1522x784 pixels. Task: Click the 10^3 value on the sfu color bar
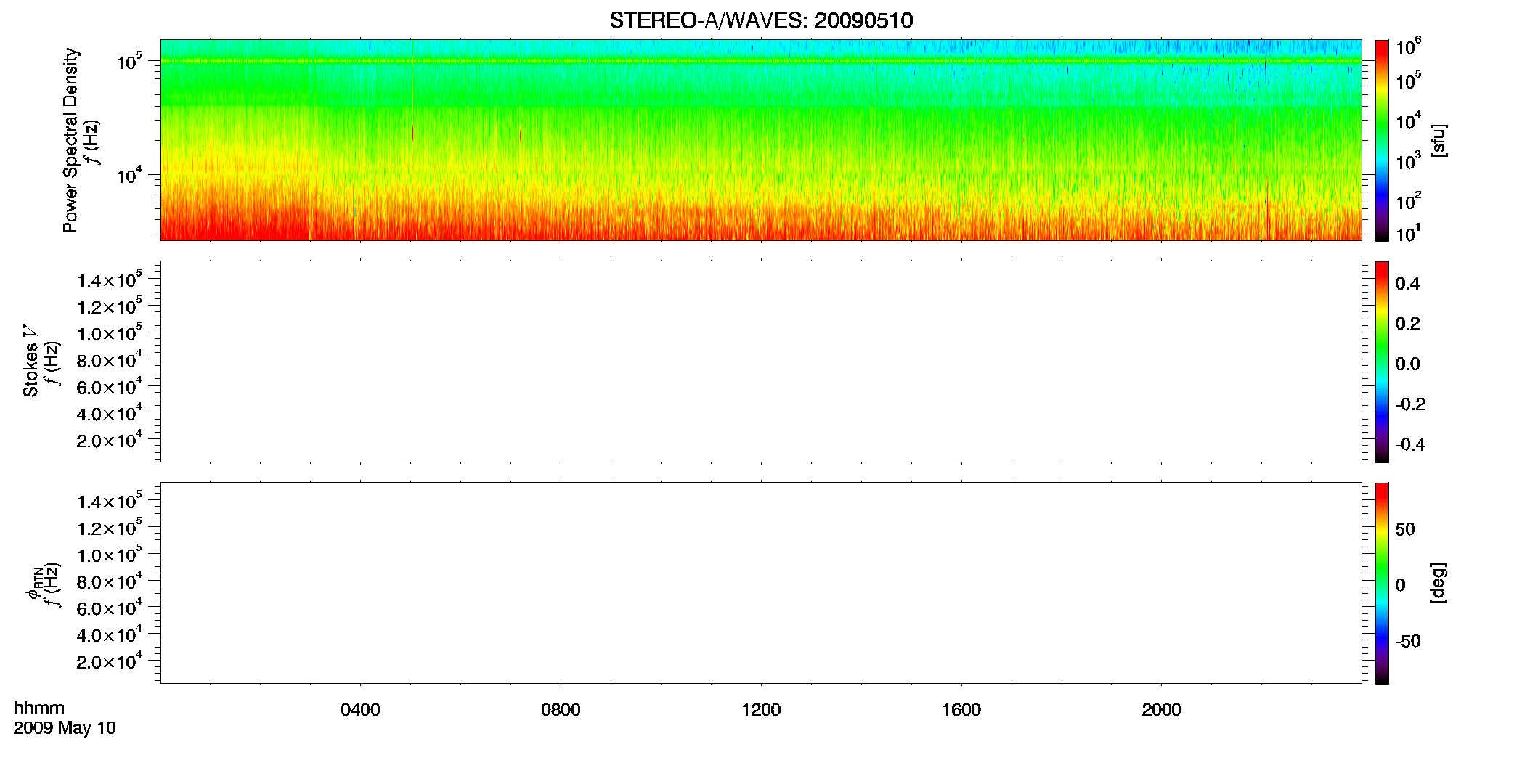(1408, 160)
